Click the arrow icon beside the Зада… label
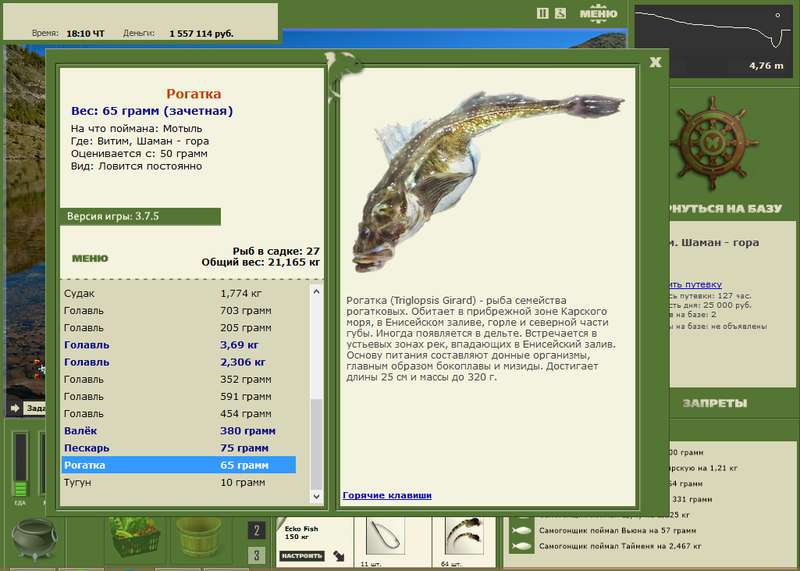 15,408
